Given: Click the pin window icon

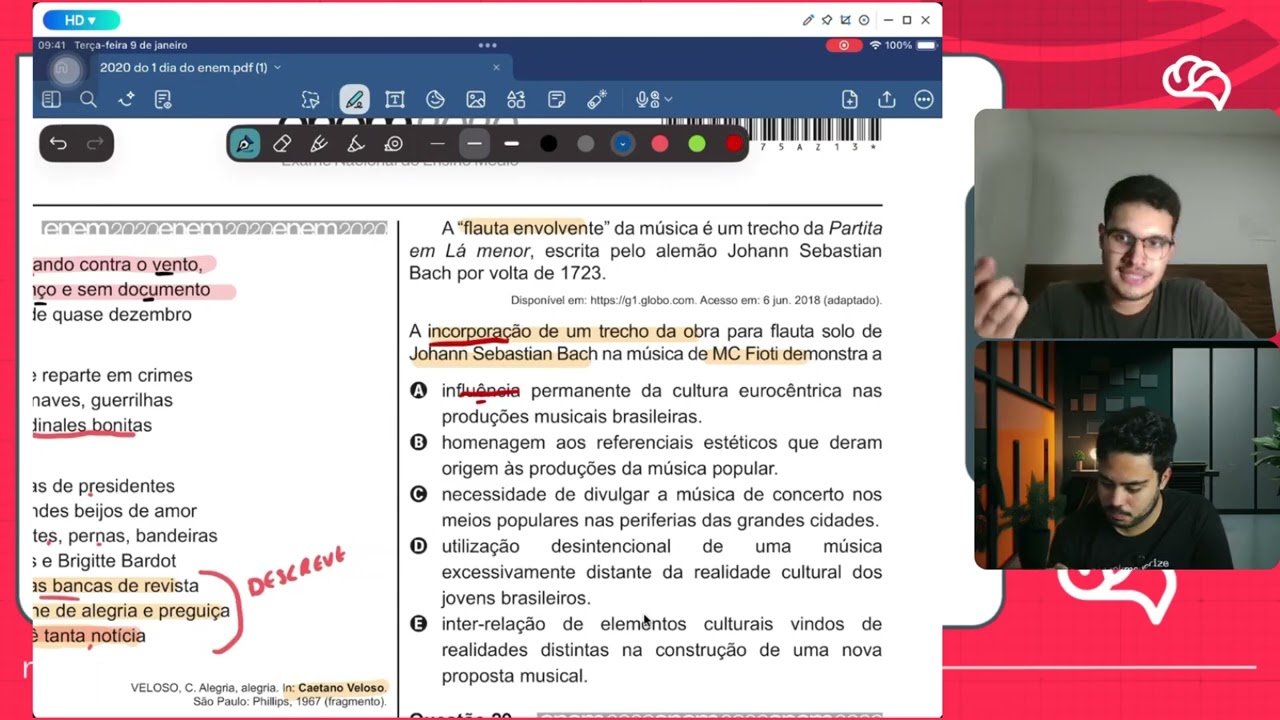Looking at the screenshot, I should [827, 20].
